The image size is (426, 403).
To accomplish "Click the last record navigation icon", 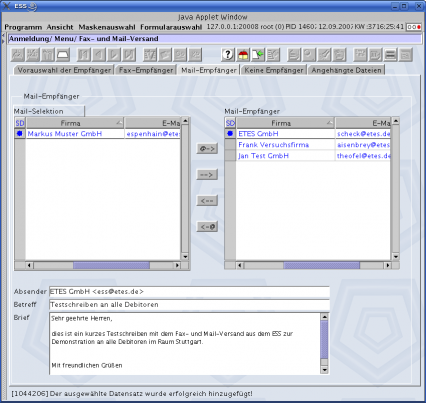I will point(129,55).
